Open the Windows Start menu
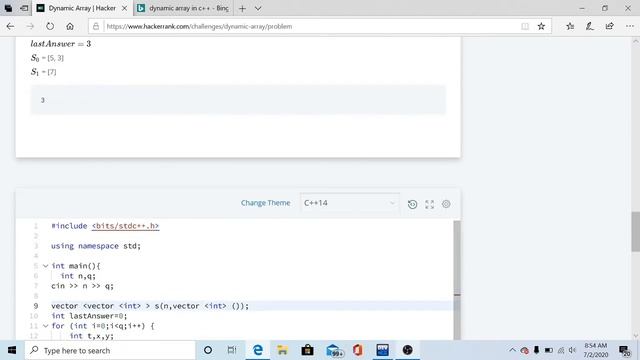The image size is (640, 360). [x=12, y=350]
